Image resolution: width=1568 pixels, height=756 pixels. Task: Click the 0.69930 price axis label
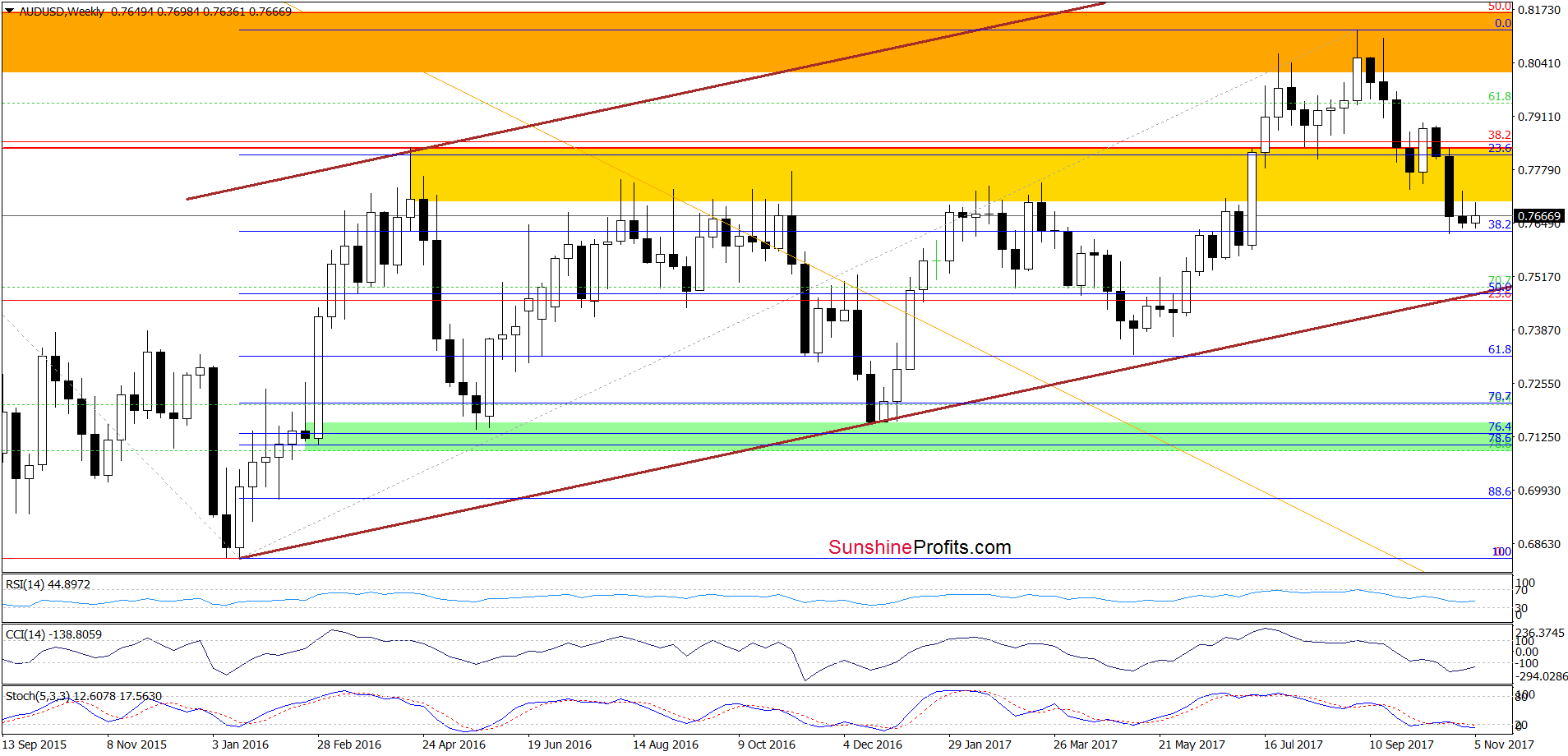click(1539, 491)
